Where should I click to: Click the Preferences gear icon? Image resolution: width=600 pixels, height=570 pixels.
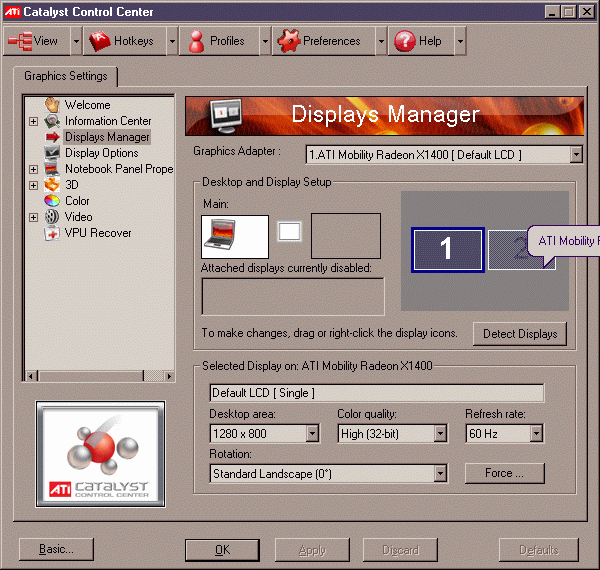289,41
